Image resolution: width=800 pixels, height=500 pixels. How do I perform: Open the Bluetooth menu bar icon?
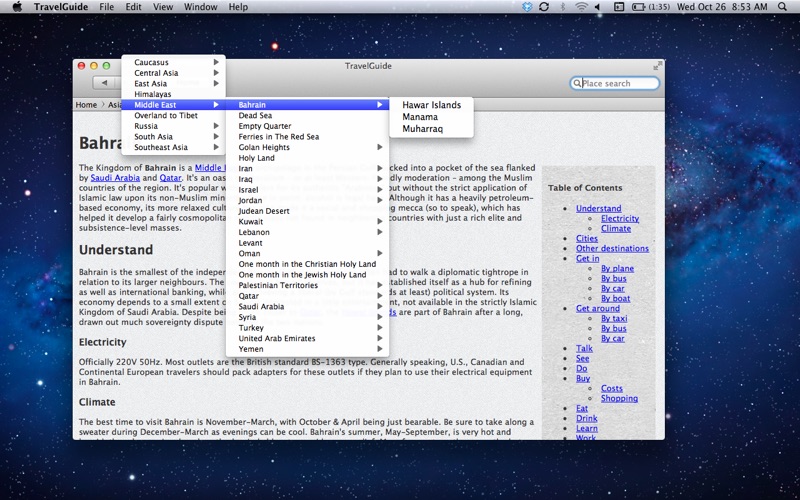563,7
